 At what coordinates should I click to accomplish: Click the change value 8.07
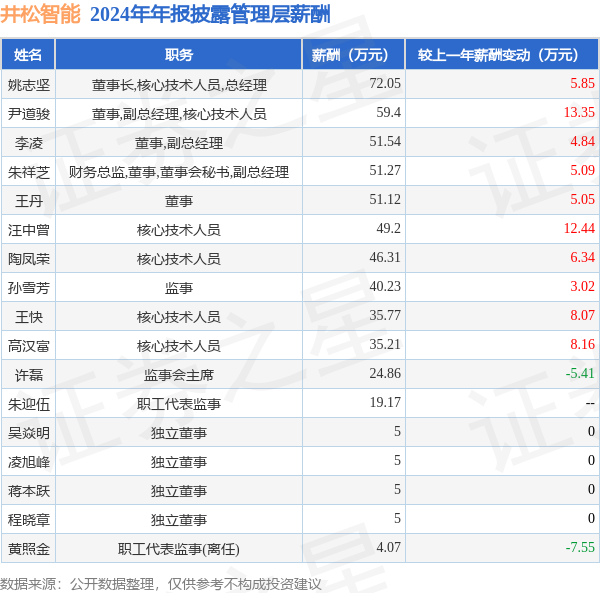[582, 315]
